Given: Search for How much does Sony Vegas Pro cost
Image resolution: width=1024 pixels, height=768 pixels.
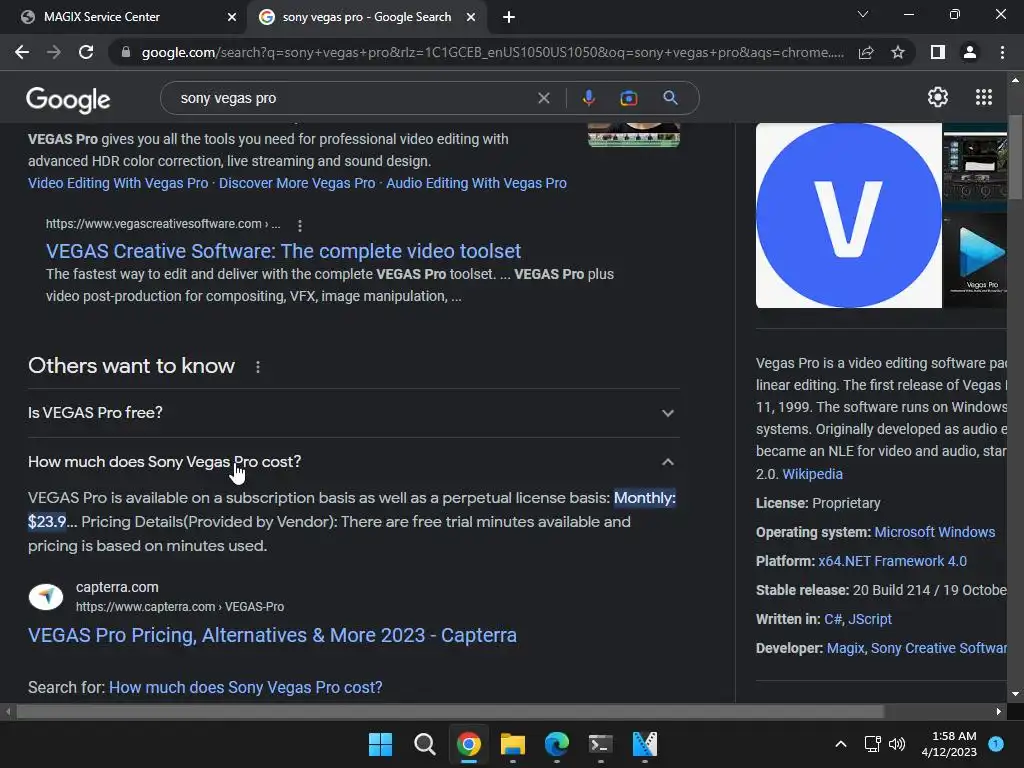Looking at the screenshot, I should (246, 687).
